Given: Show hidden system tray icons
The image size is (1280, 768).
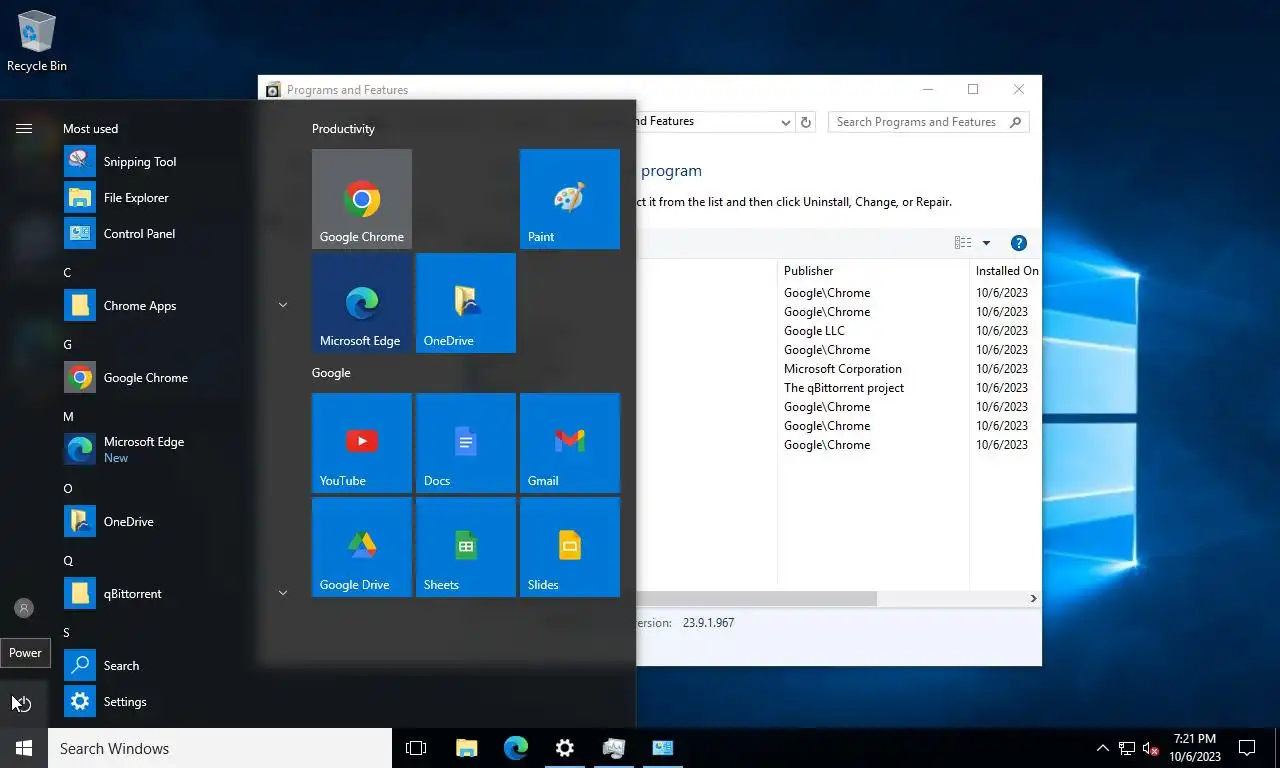Looking at the screenshot, I should pyautogui.click(x=1103, y=748).
